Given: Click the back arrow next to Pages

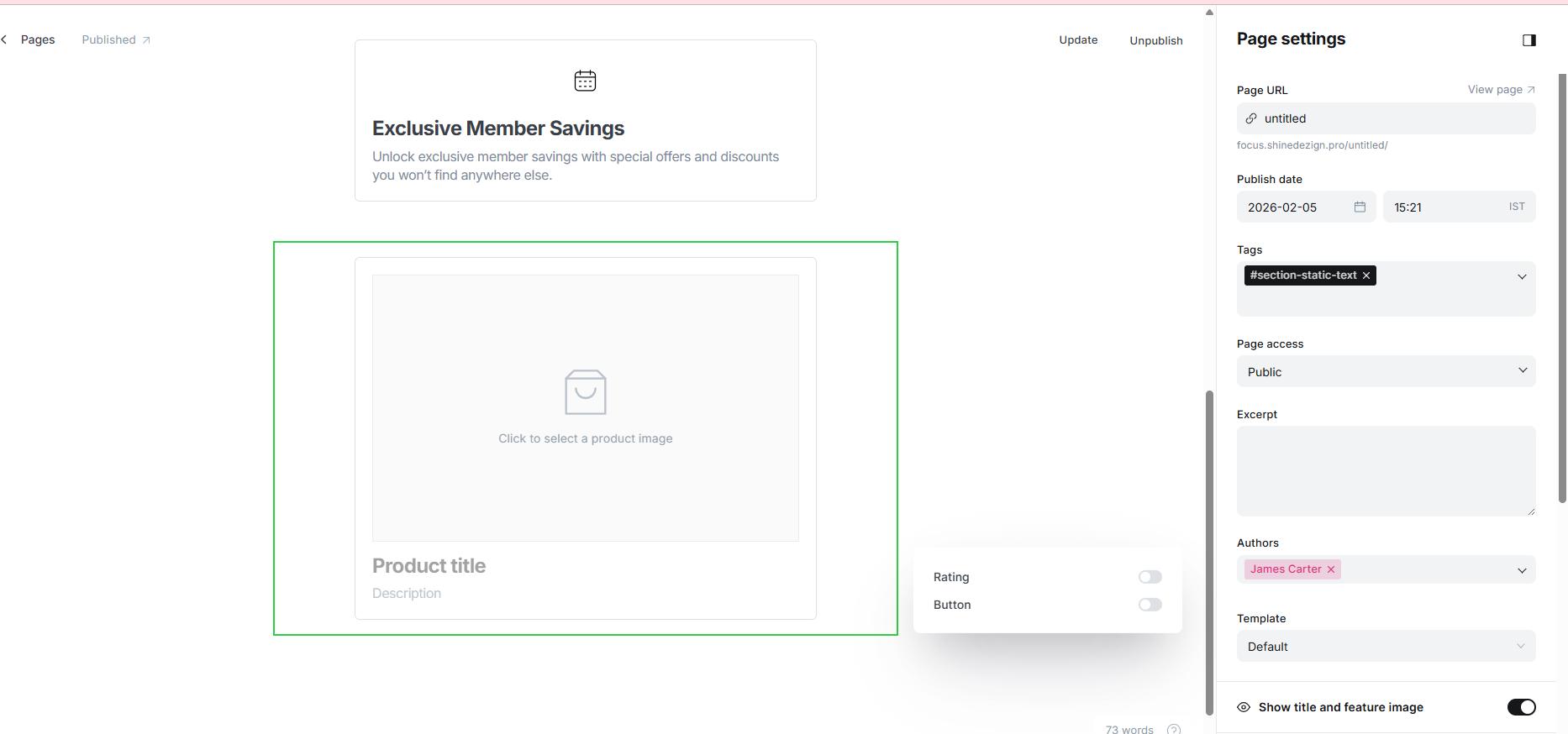Looking at the screenshot, I should pos(5,39).
